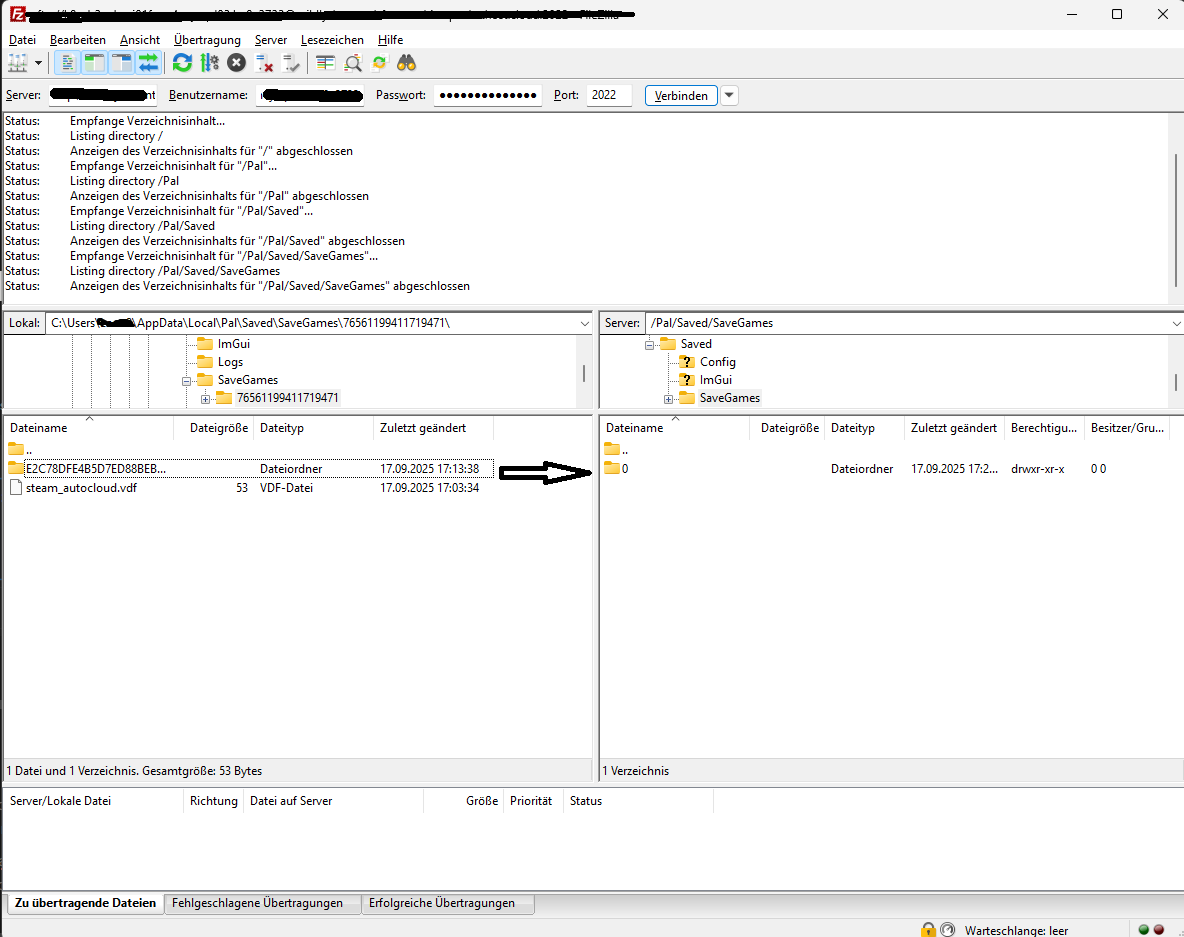The height and width of the screenshot is (937, 1184).
Task: Select the E2C78DFE4B5D7ED88BEB folder row
Action: (x=249, y=469)
